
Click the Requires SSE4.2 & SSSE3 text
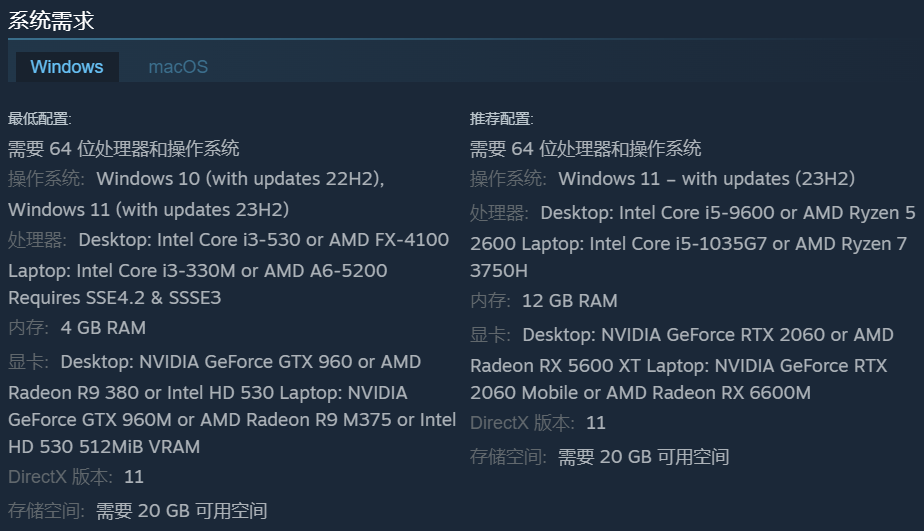(115, 298)
